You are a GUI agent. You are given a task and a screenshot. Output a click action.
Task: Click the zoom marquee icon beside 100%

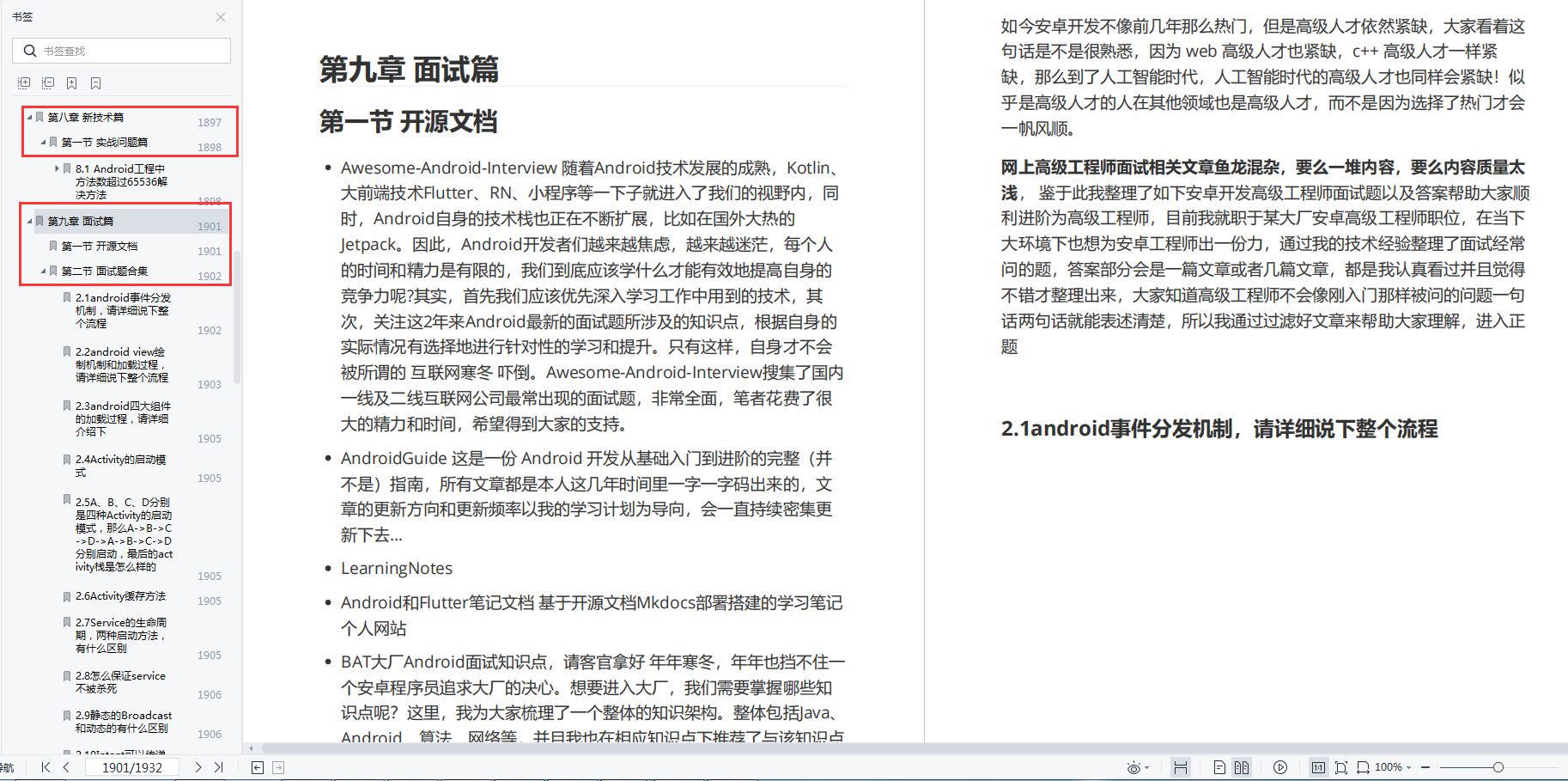point(1363,767)
